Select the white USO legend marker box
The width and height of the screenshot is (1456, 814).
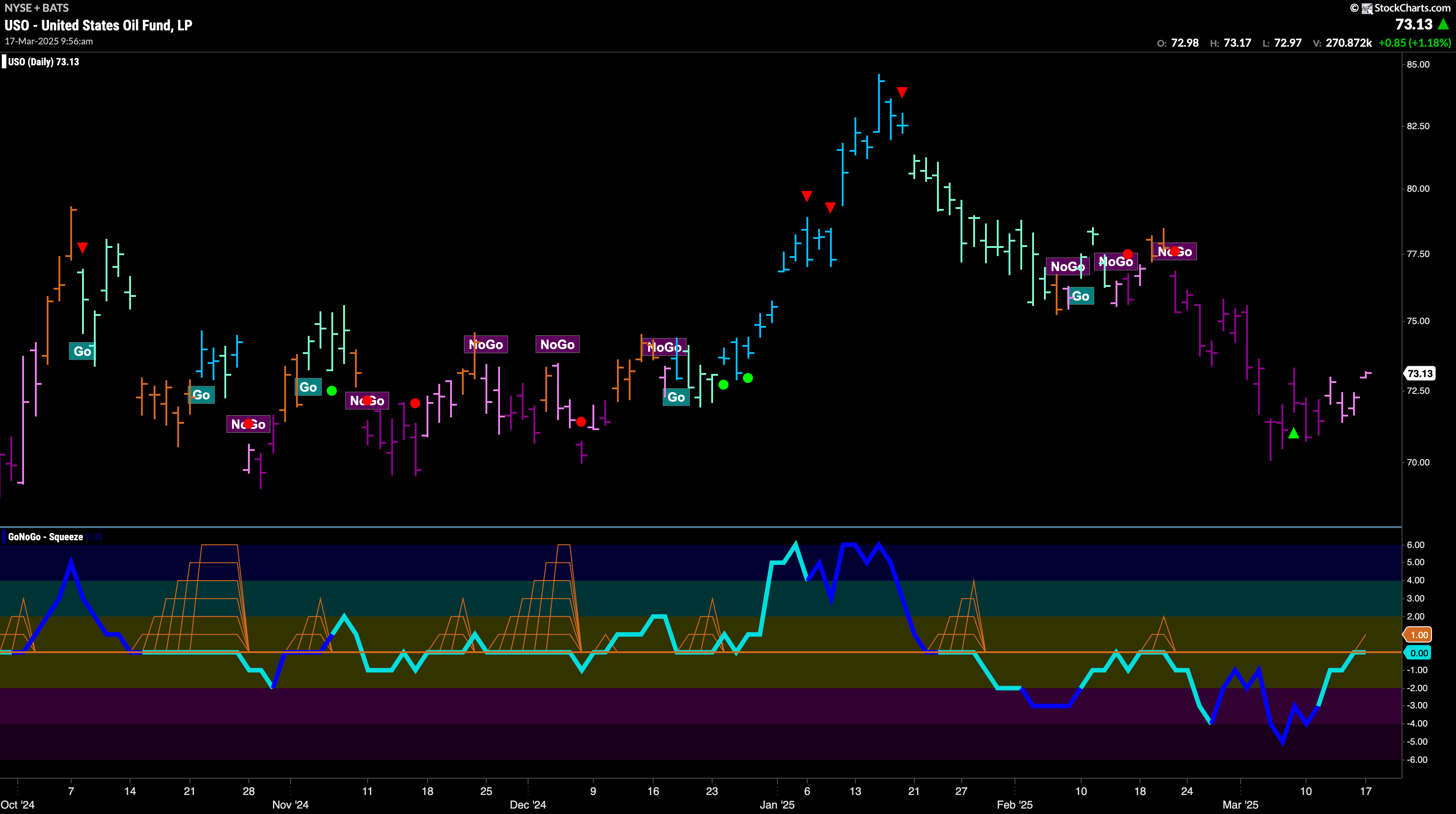pyautogui.click(x=4, y=62)
